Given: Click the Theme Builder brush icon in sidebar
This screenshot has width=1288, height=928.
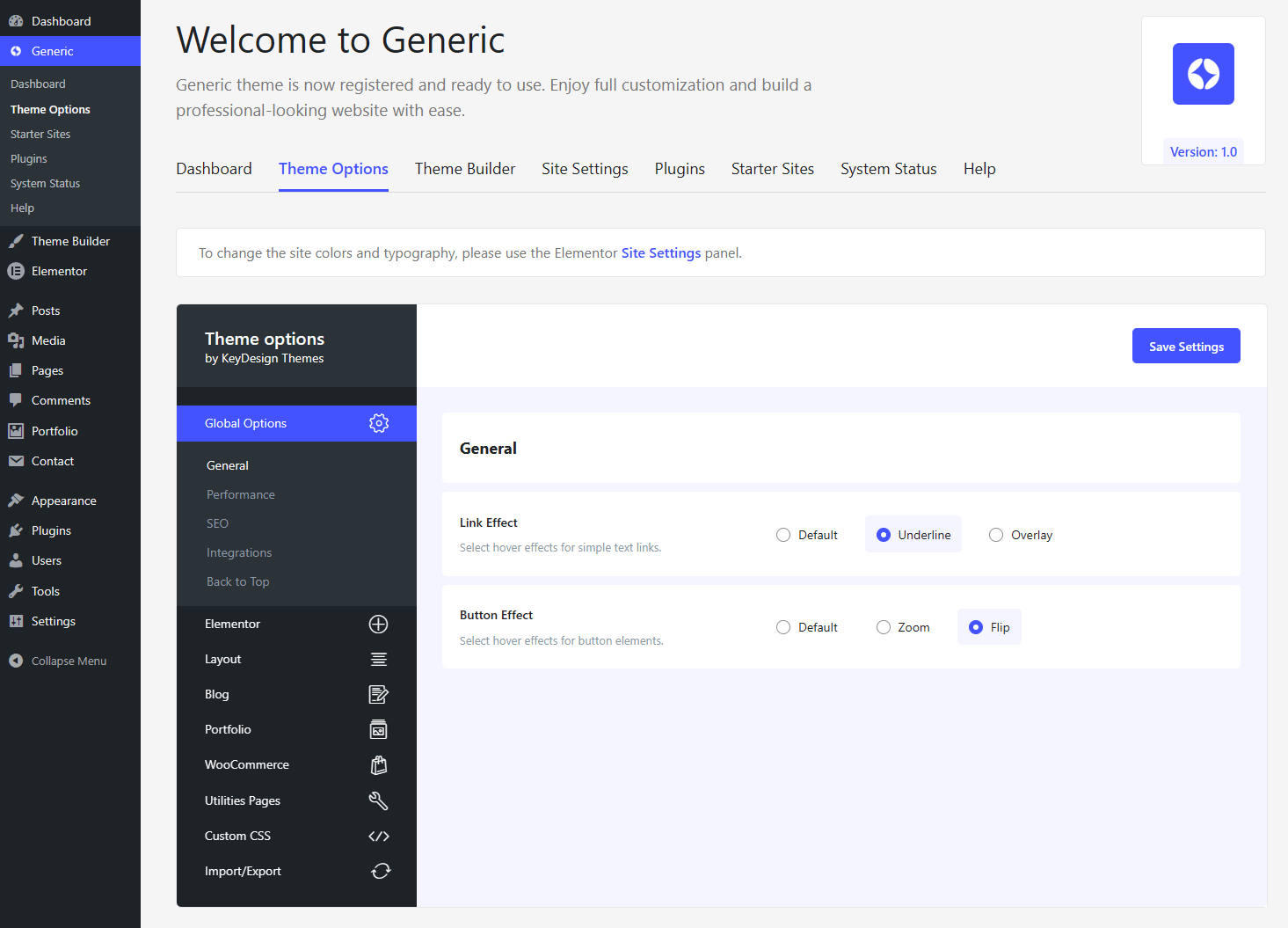Looking at the screenshot, I should pos(16,241).
